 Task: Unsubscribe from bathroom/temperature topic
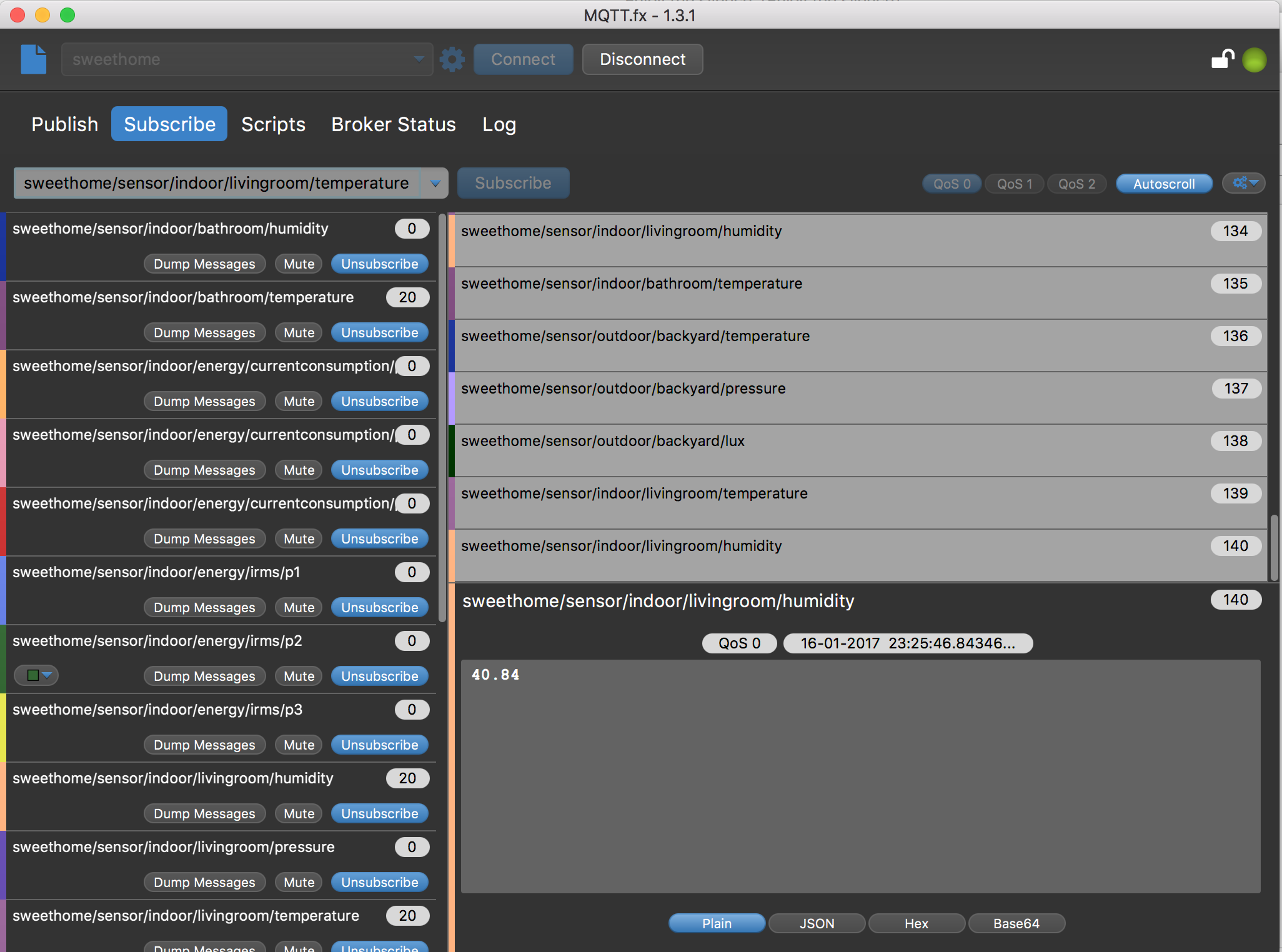[x=379, y=332]
